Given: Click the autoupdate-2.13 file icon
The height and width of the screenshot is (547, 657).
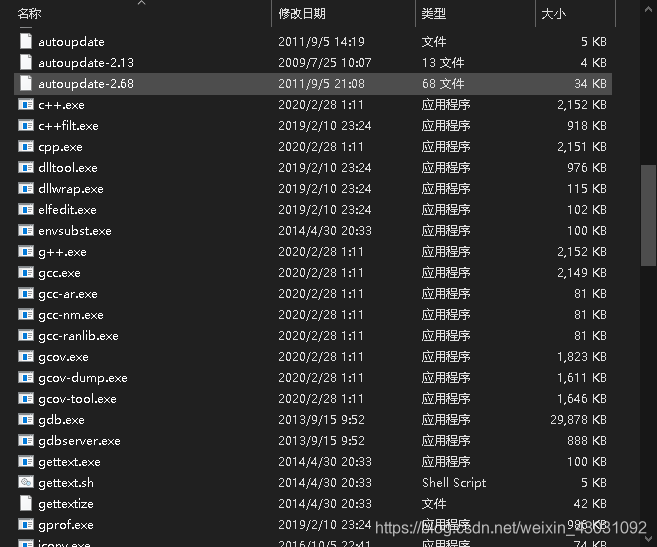Looking at the screenshot, I should [26, 62].
